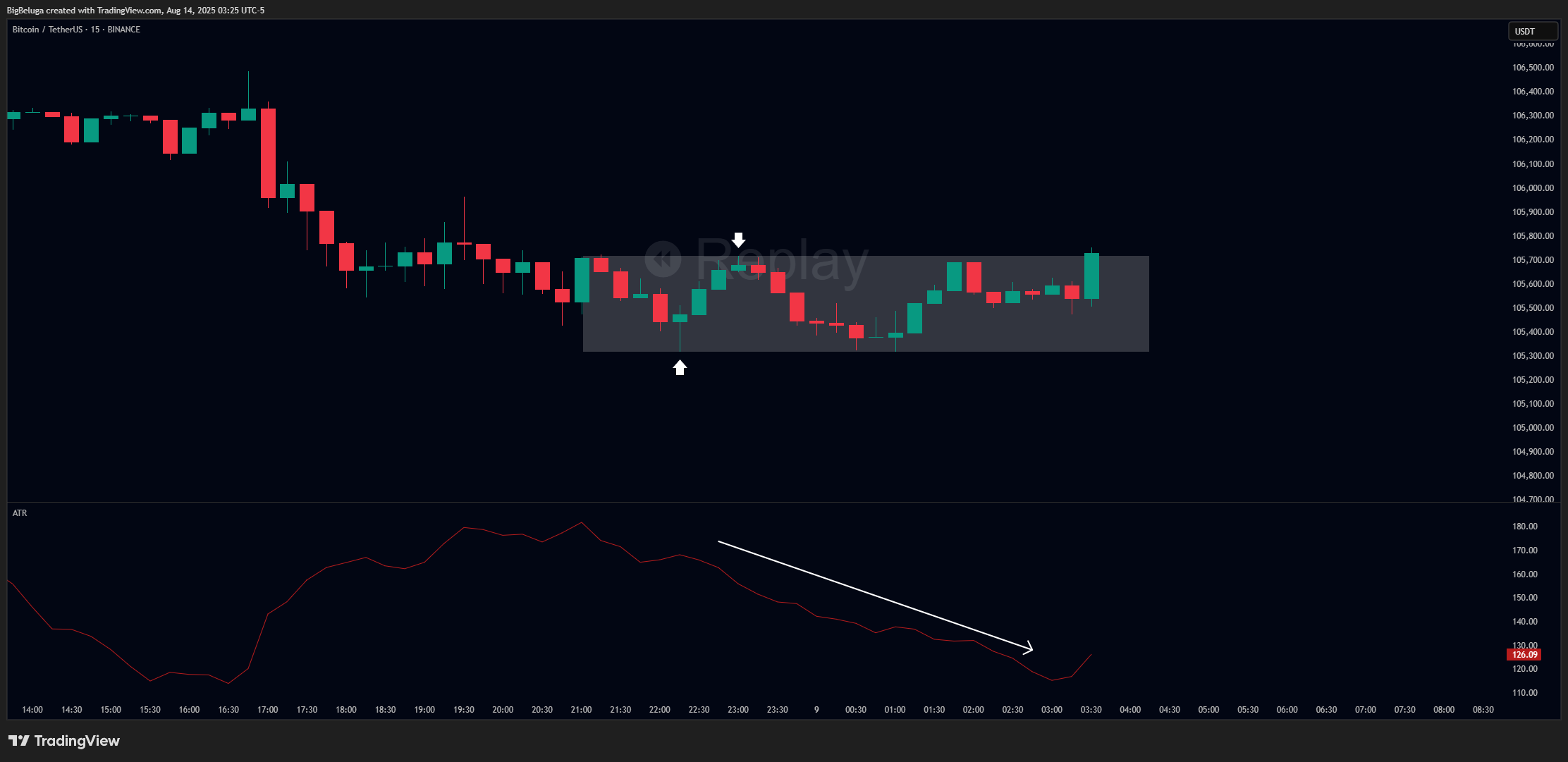Screen dimensions: 1568x762
Task: Click the 14:00 time axis label
Action: tap(32, 710)
